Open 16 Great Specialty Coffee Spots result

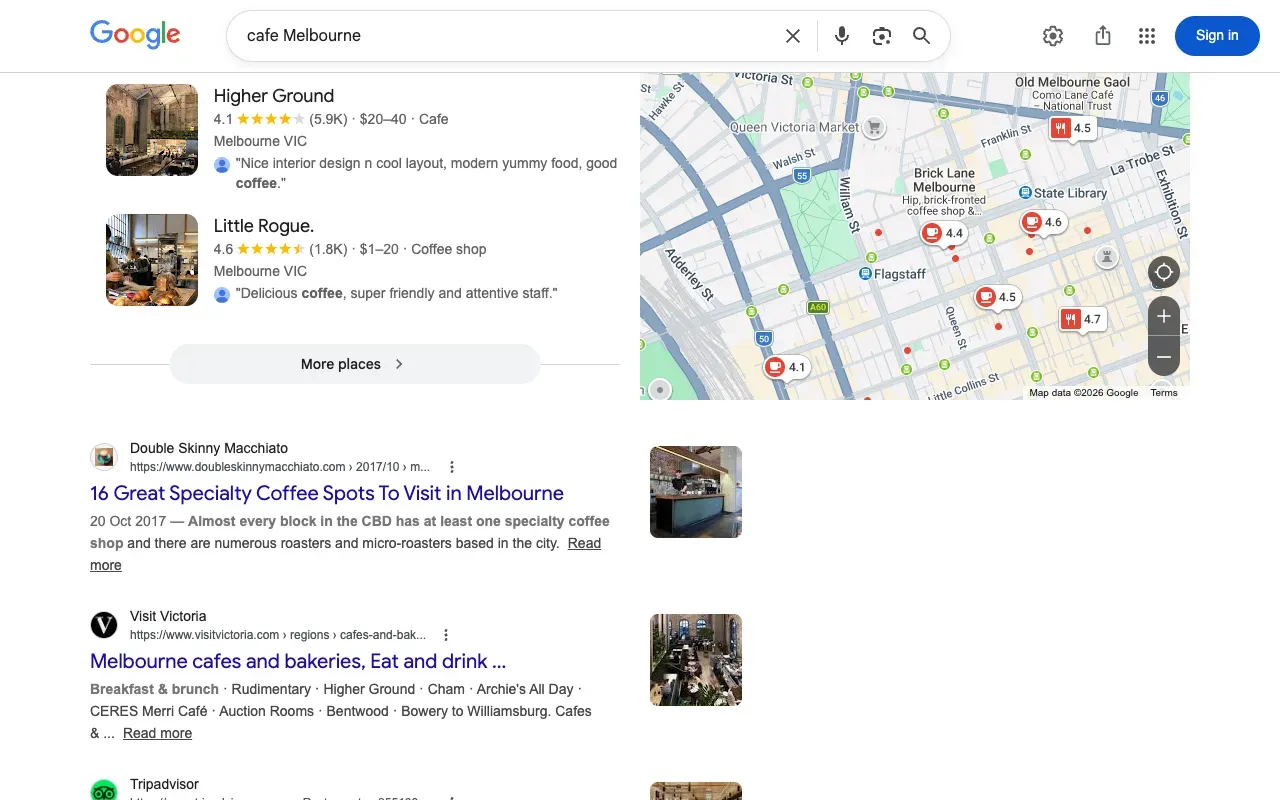pyautogui.click(x=327, y=493)
